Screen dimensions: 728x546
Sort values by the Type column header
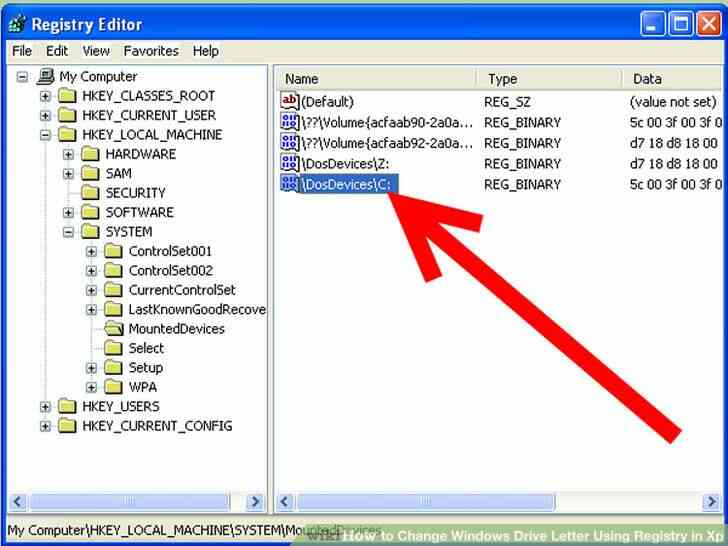(548, 79)
